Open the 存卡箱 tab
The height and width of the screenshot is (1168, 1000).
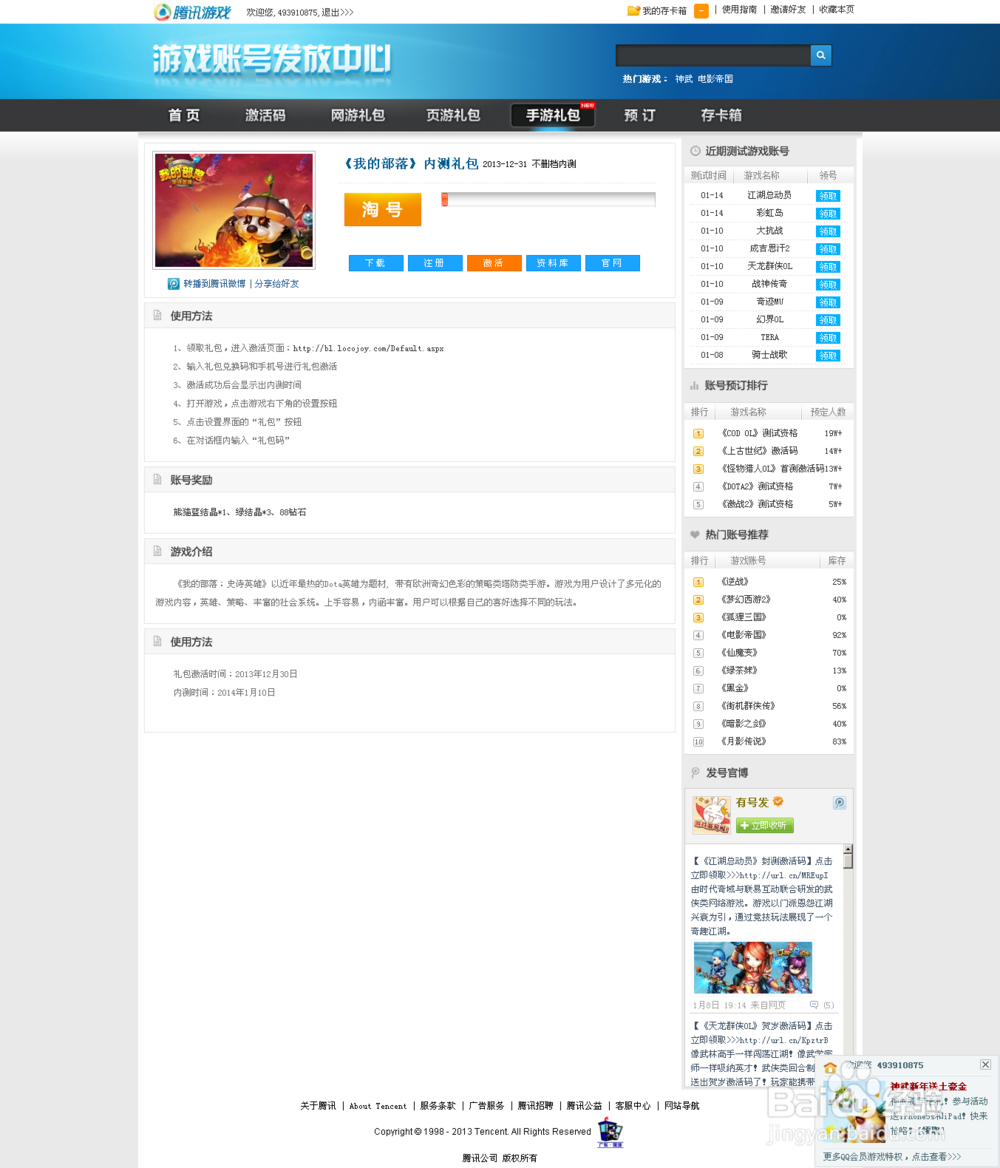click(721, 115)
